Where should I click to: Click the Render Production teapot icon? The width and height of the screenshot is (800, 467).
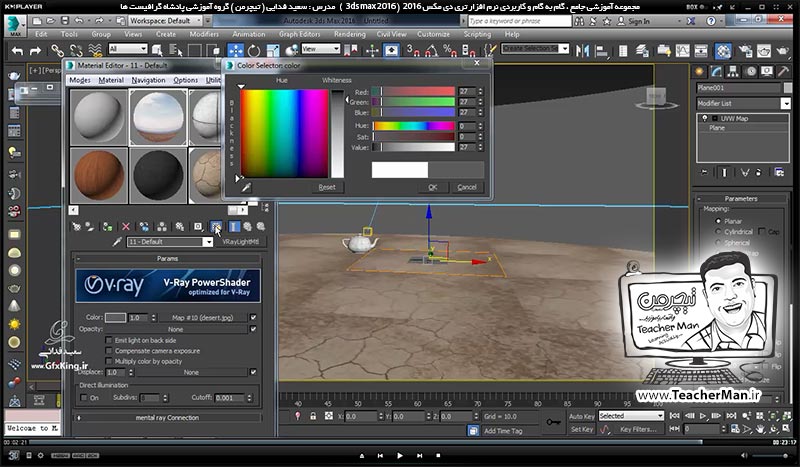782,51
